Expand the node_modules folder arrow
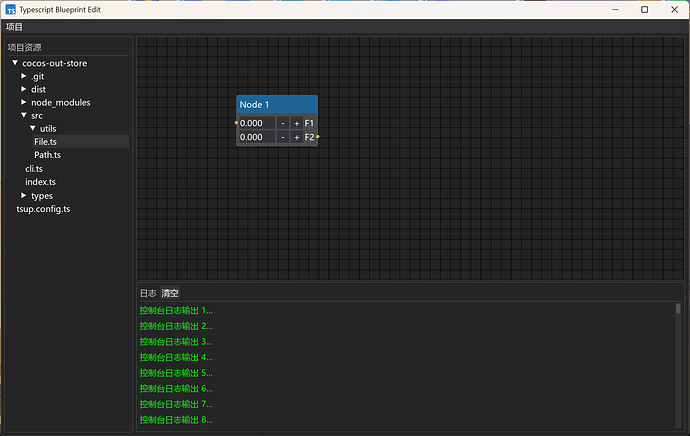The image size is (690, 436). 24,102
